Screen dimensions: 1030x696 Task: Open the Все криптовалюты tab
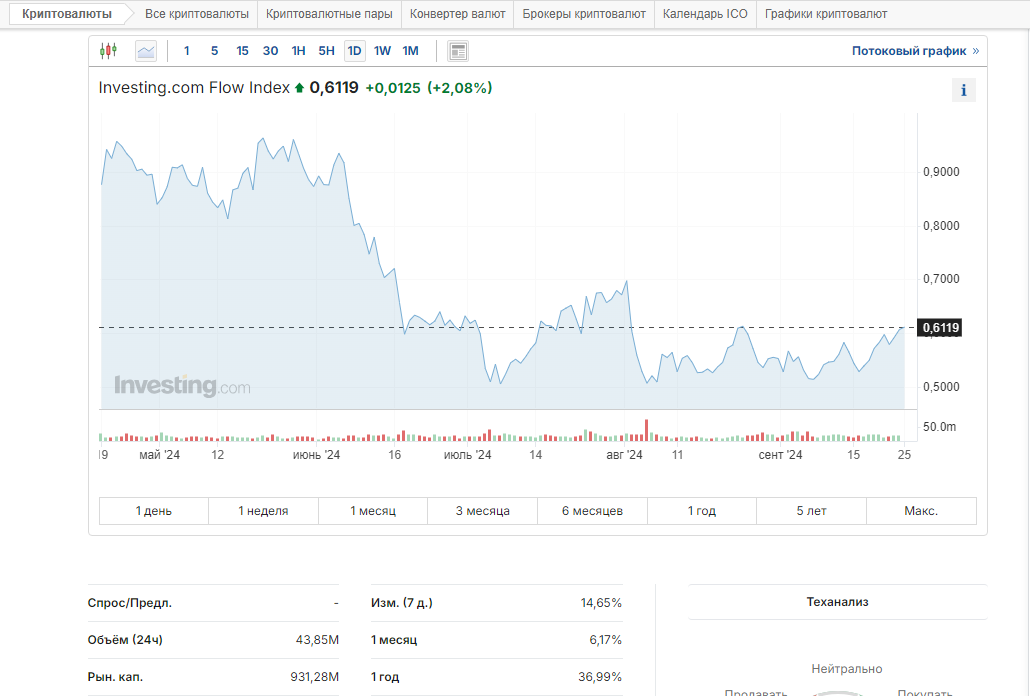click(x=196, y=14)
